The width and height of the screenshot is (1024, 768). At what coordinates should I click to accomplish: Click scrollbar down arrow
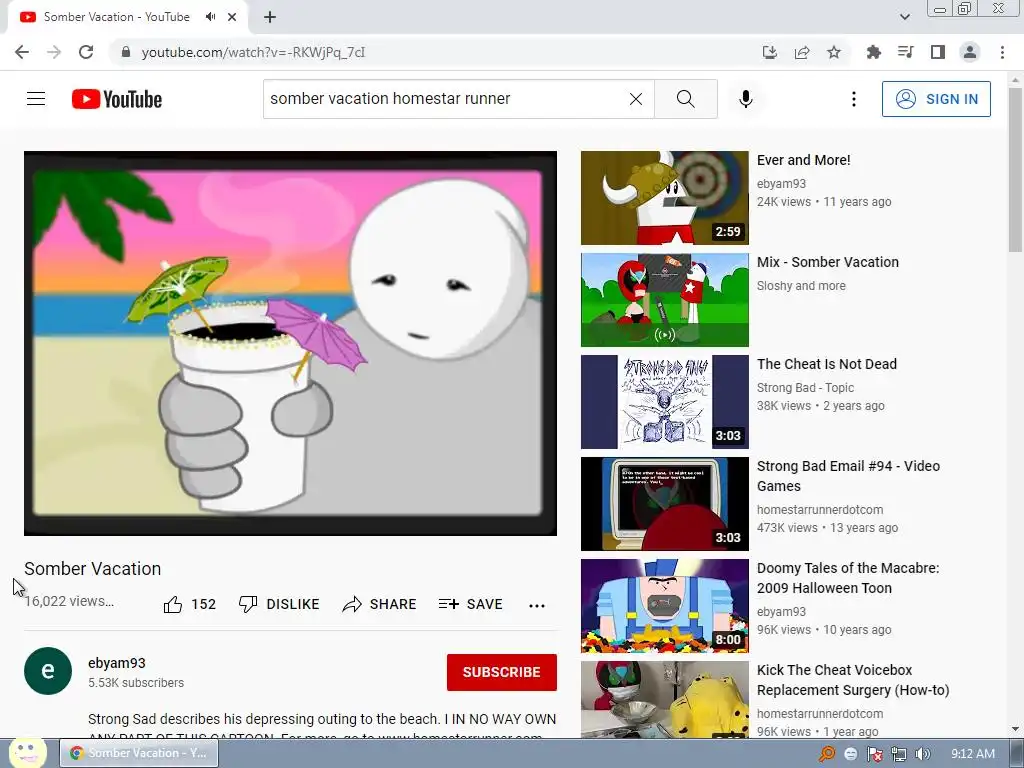coord(1015,729)
